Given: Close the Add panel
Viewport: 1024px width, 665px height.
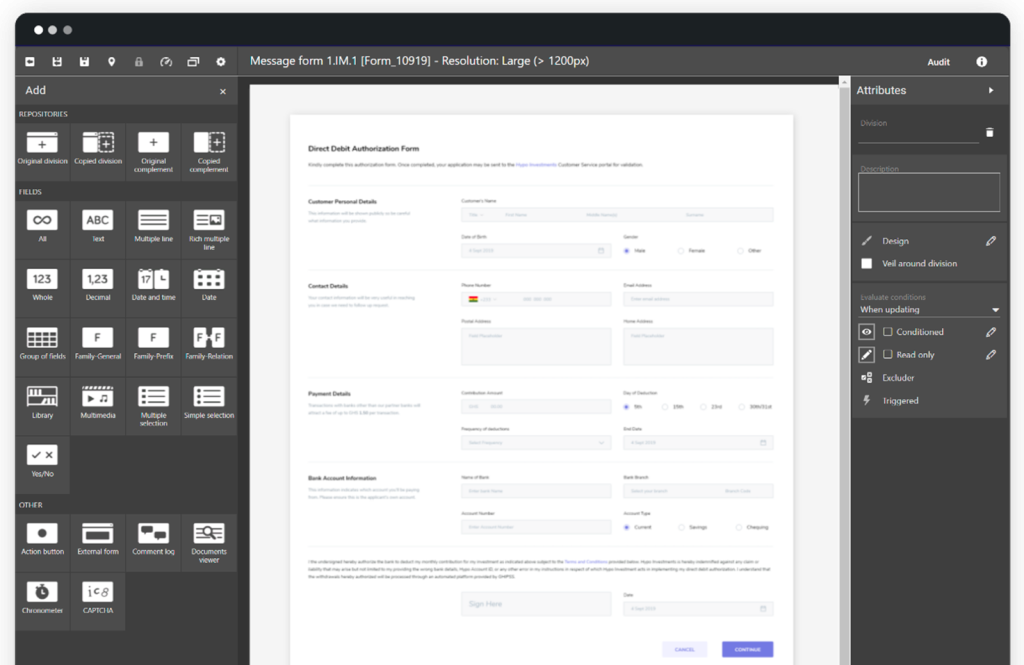Looking at the screenshot, I should tap(223, 91).
